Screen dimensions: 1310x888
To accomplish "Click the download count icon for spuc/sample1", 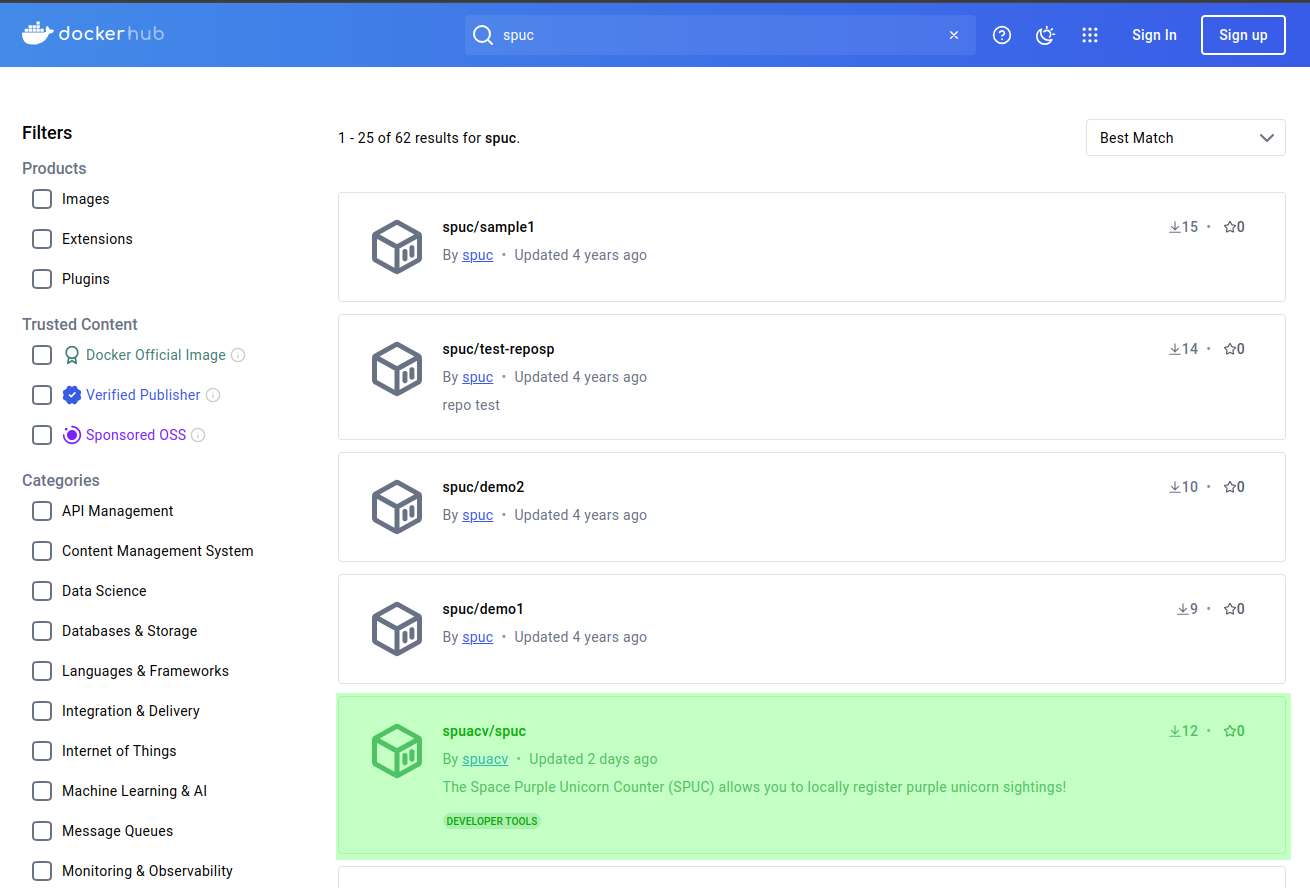I will (1175, 227).
